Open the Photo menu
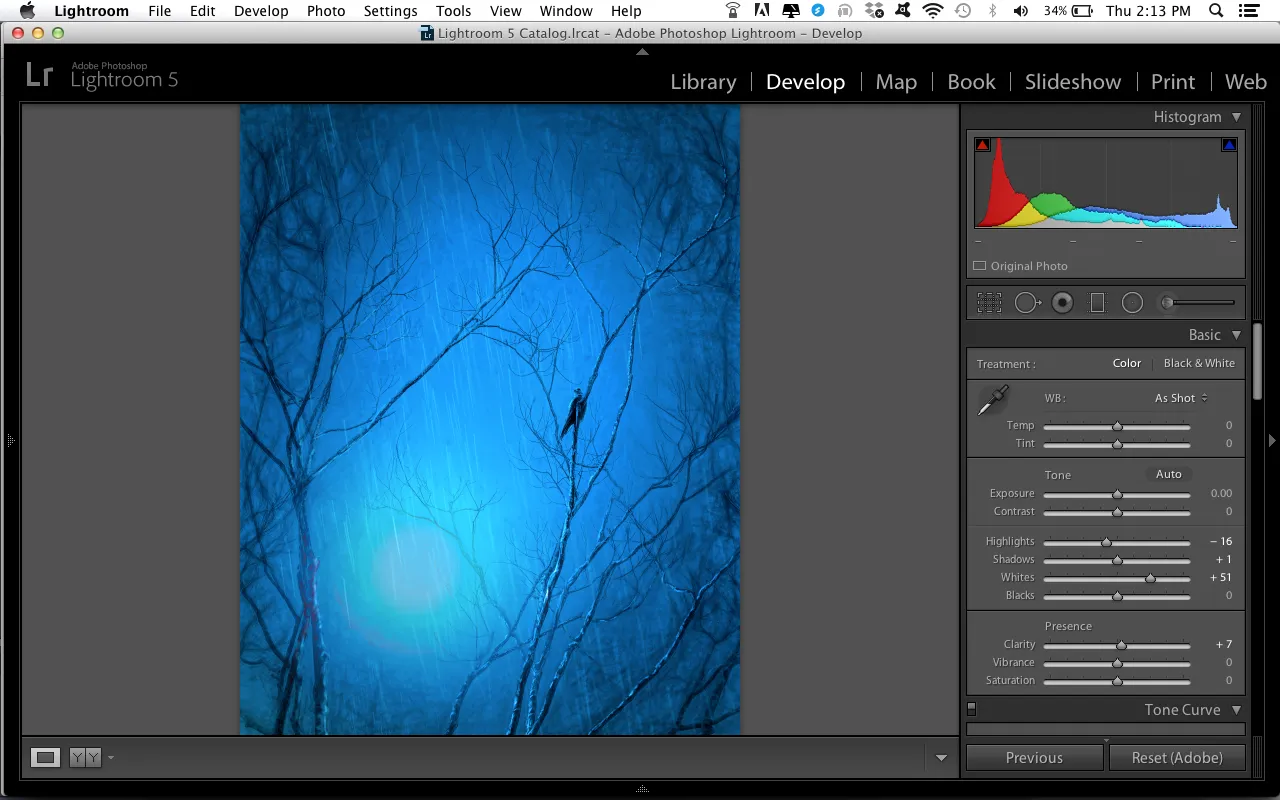The height and width of the screenshot is (800, 1280). point(326,11)
